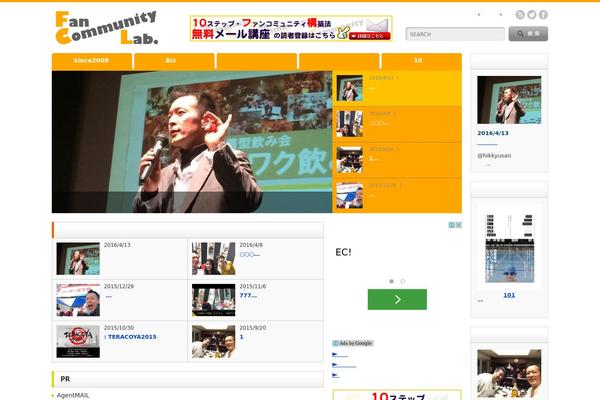
Task: Focus the SEARCH input field
Action: point(455,34)
